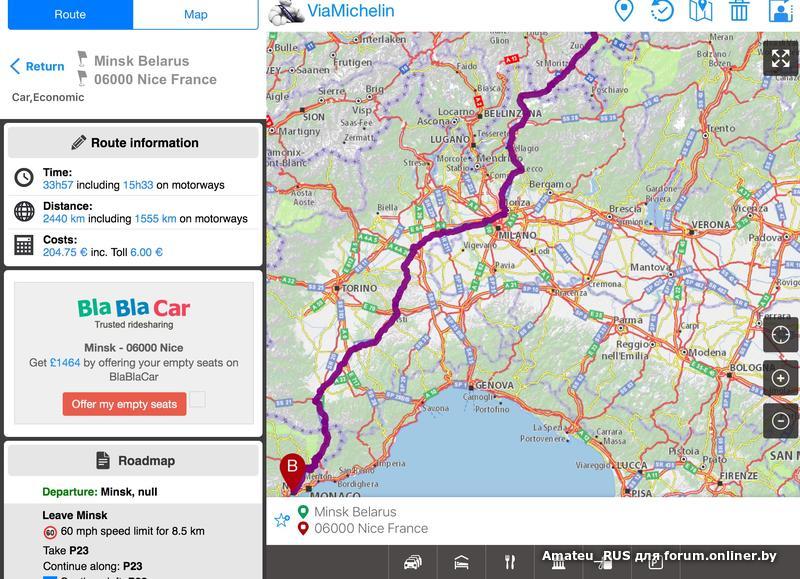This screenshot has width=800, height=579.
Task: Click the calculator icon beside Costs
Action: click(x=24, y=245)
